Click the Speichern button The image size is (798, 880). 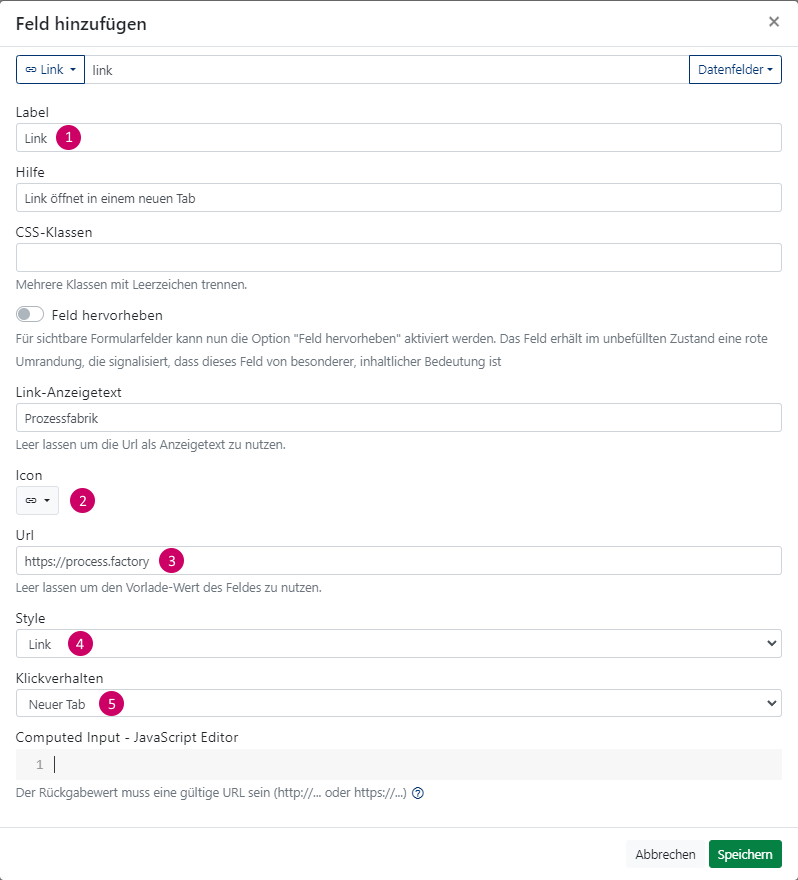click(x=745, y=854)
